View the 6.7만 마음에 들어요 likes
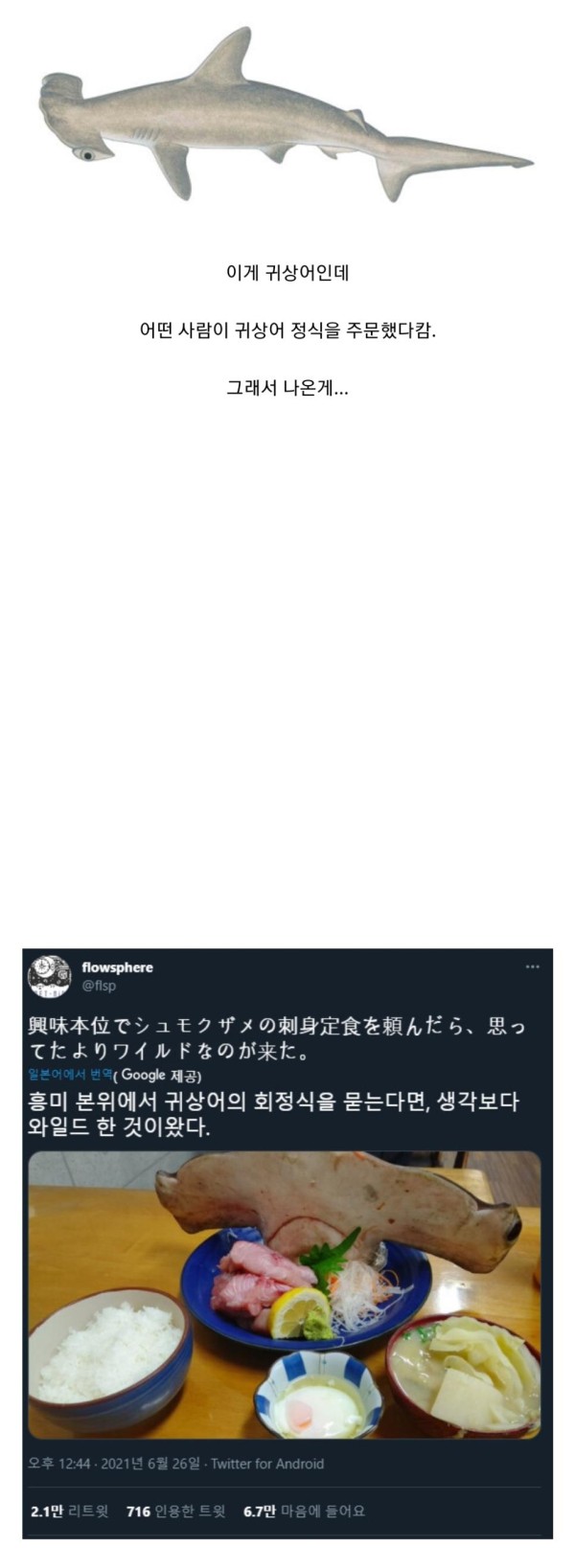575x1568 pixels. (x=304, y=1511)
